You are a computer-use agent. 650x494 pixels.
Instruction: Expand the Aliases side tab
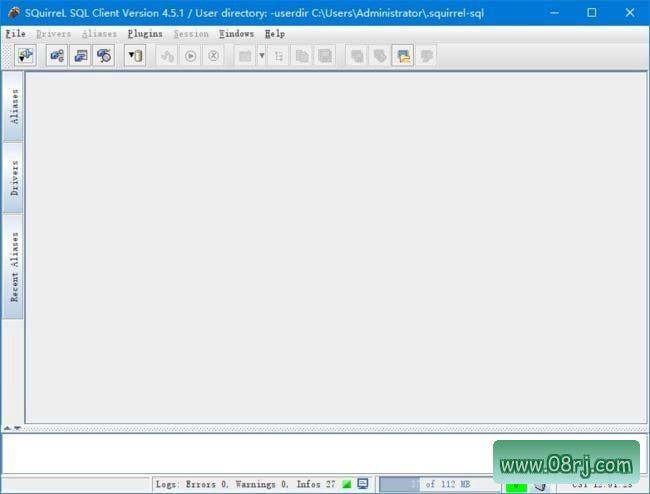tap(13, 107)
